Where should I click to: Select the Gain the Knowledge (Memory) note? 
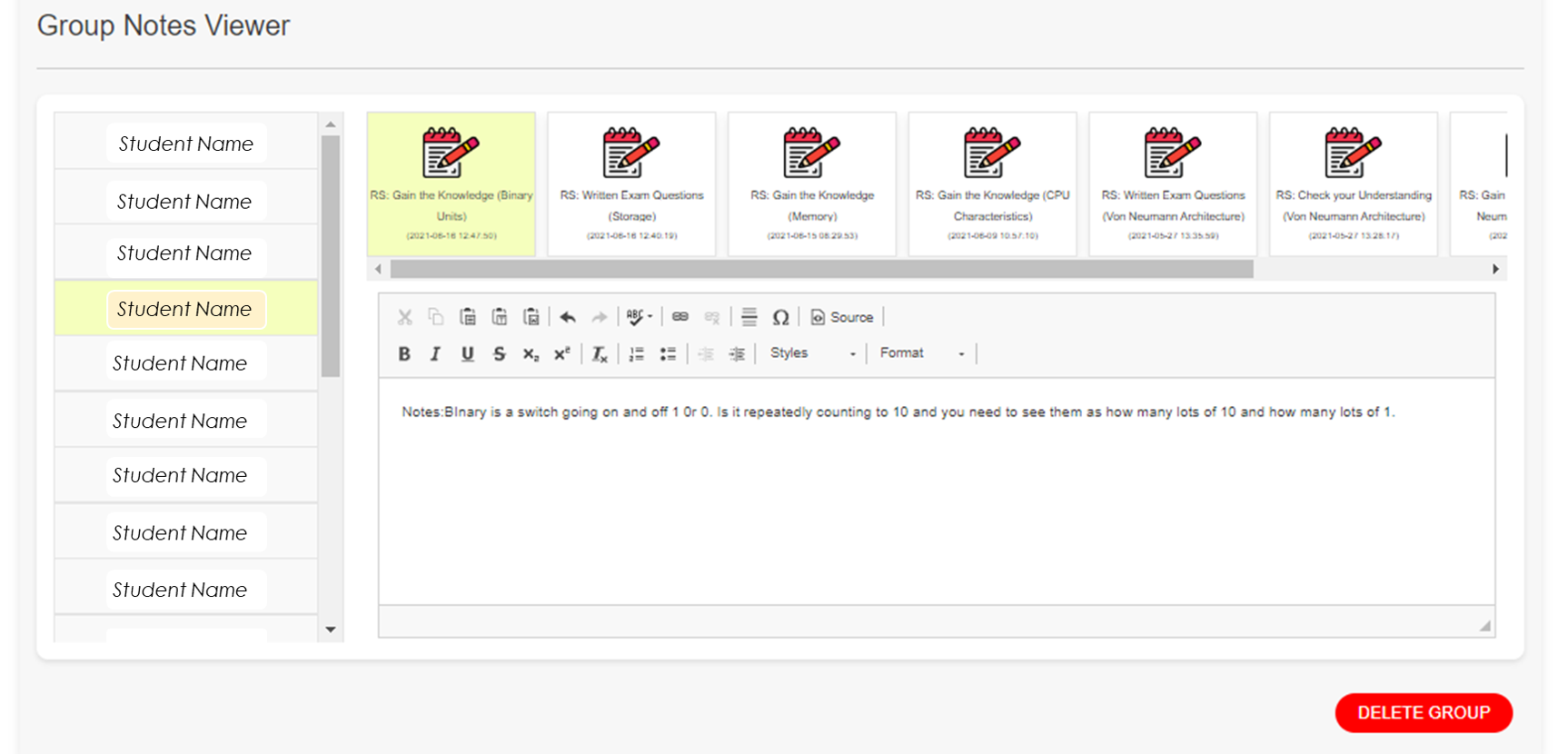pos(811,184)
